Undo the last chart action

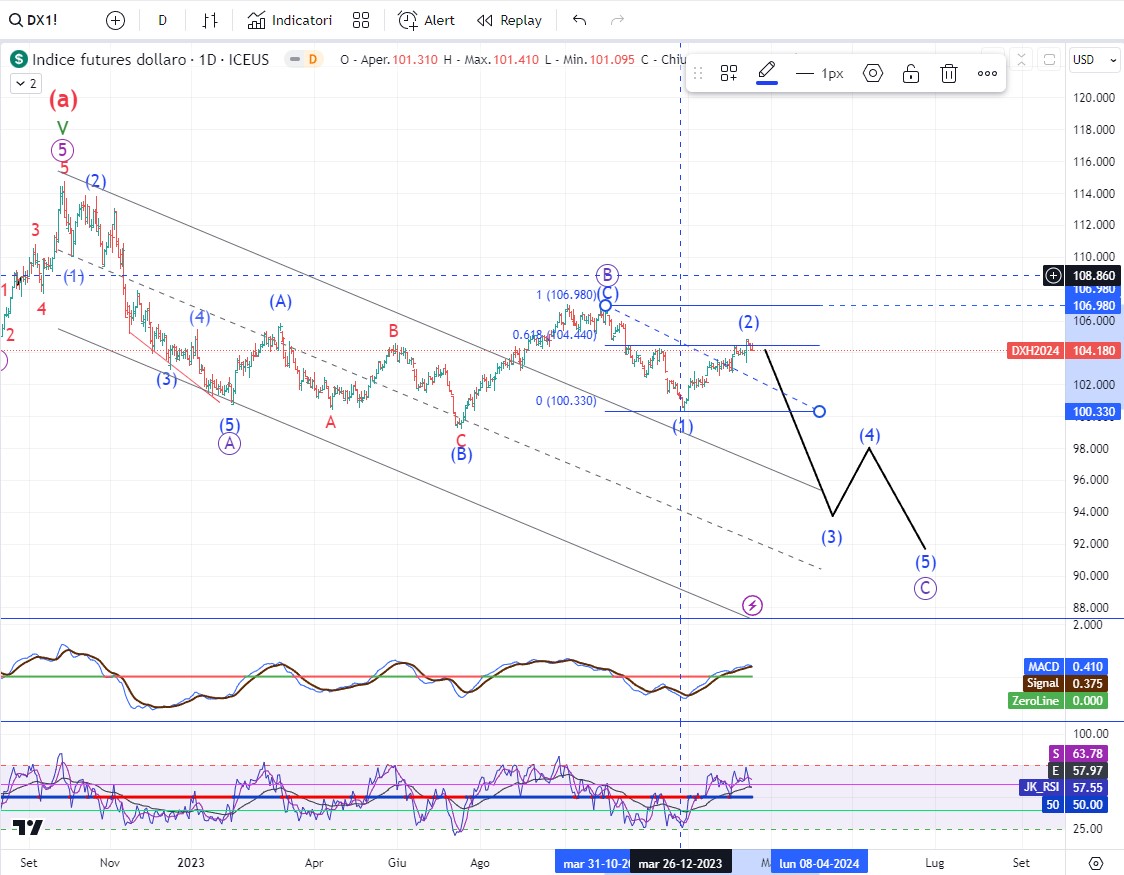click(579, 20)
